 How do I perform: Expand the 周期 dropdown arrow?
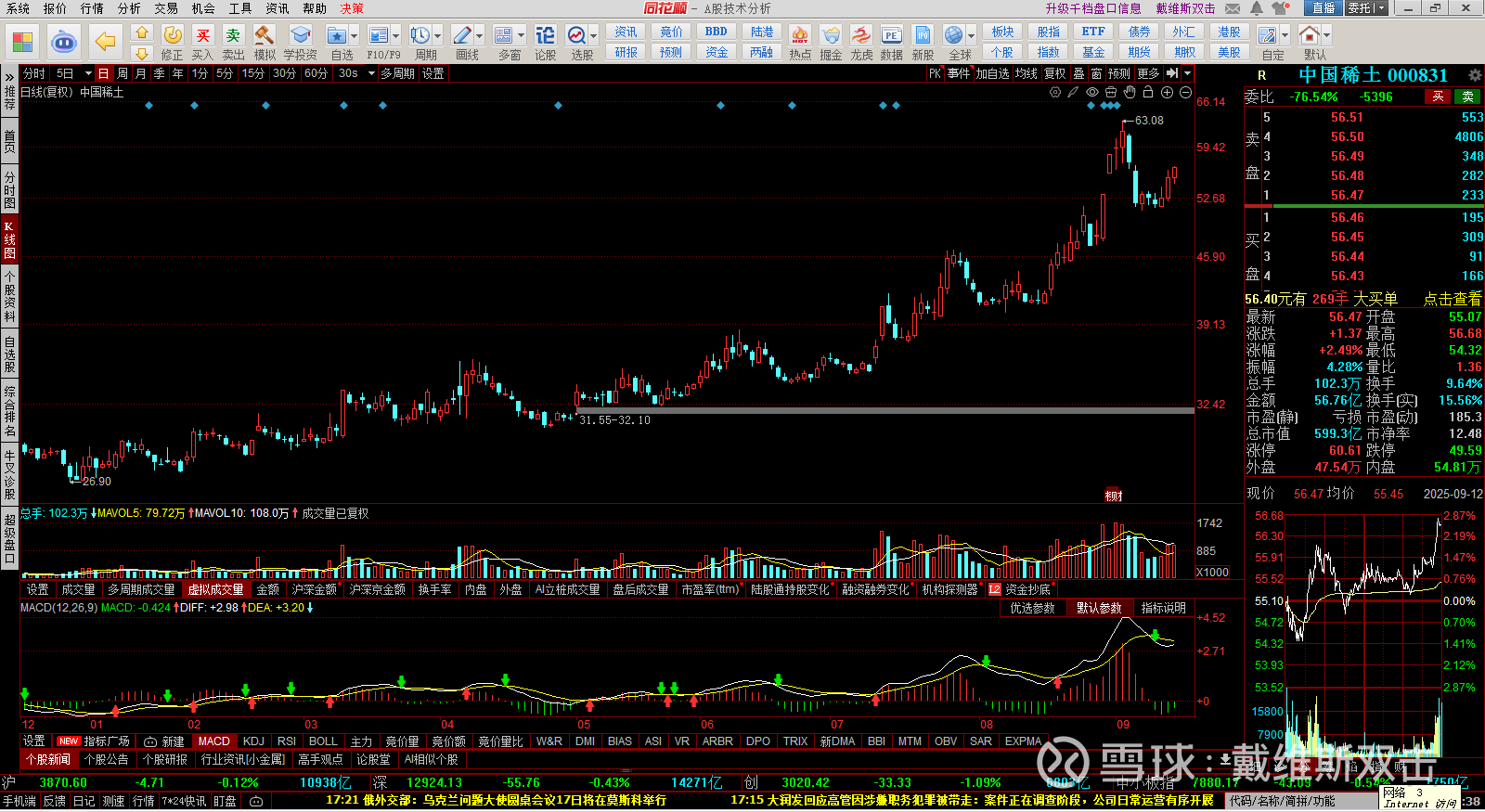tap(438, 35)
